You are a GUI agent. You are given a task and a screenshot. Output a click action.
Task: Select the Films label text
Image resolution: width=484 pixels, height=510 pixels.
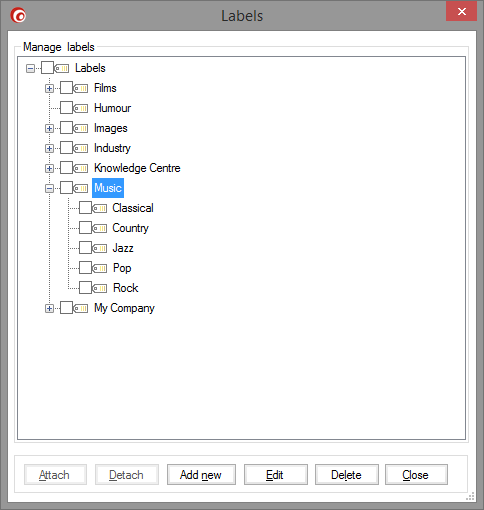(105, 88)
